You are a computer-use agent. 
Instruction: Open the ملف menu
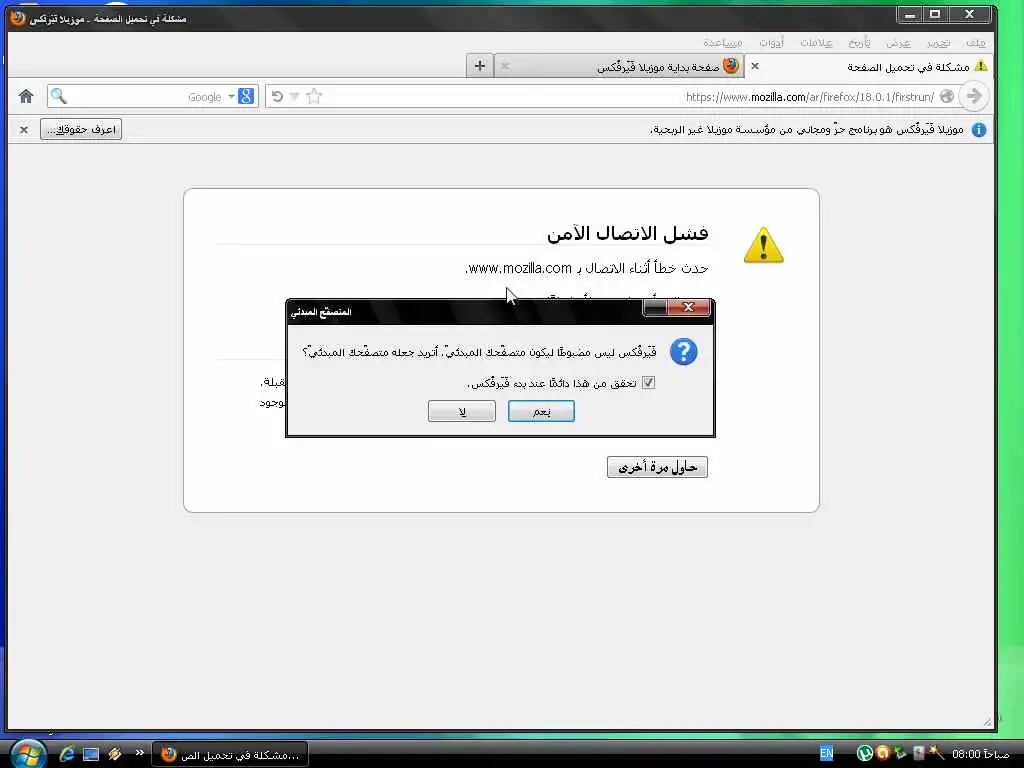click(x=976, y=42)
